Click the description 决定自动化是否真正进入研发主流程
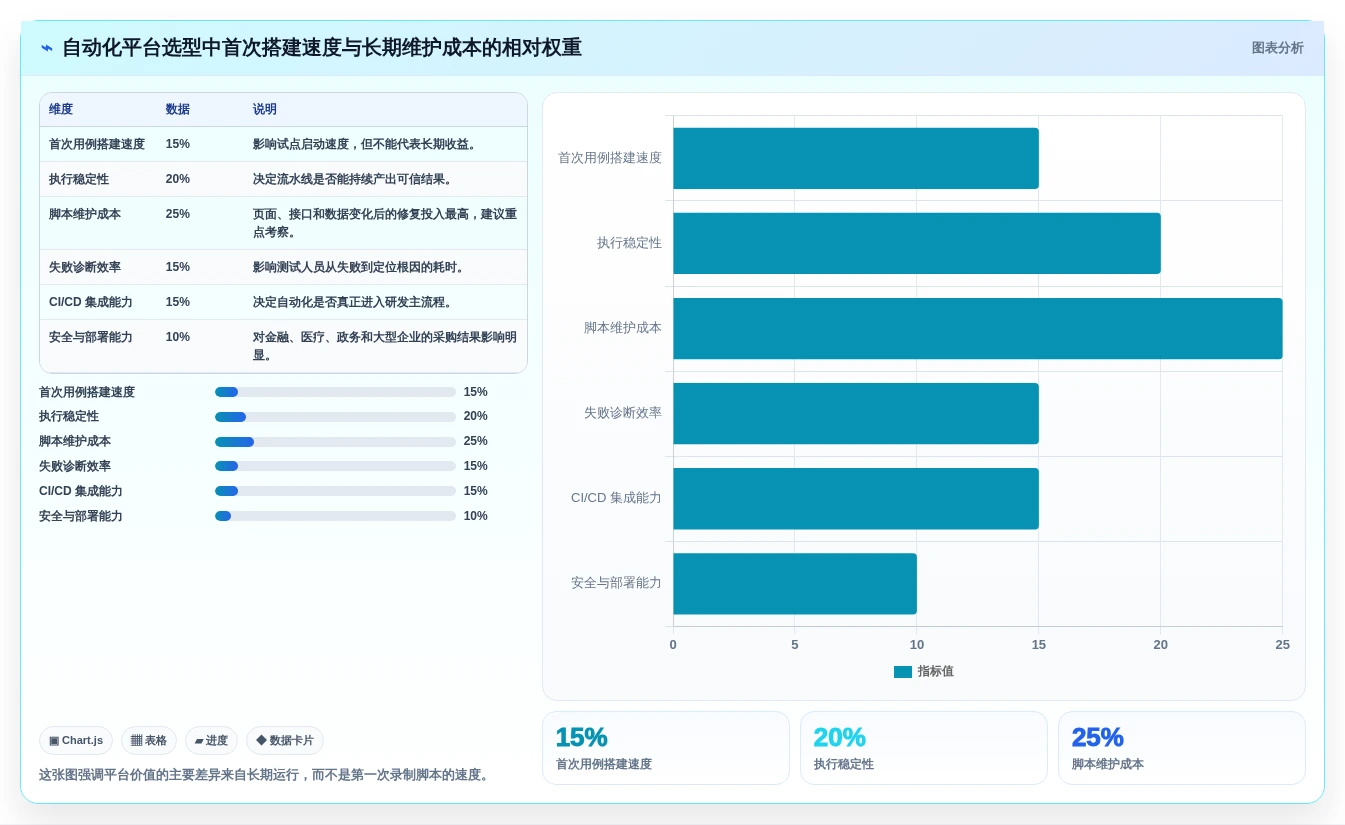The height and width of the screenshot is (825, 1345). pos(353,302)
